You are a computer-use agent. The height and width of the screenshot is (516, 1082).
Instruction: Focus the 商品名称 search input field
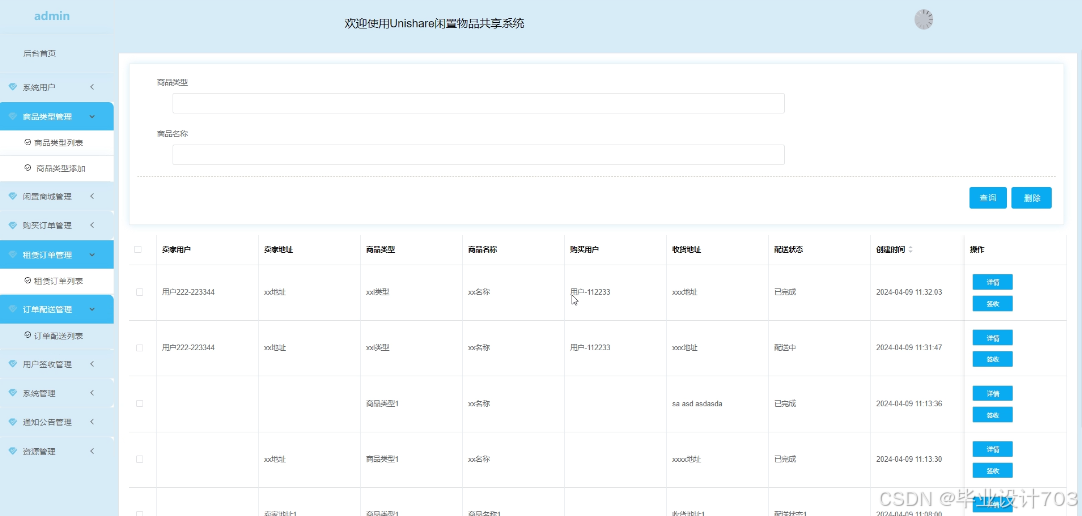[x=478, y=155]
